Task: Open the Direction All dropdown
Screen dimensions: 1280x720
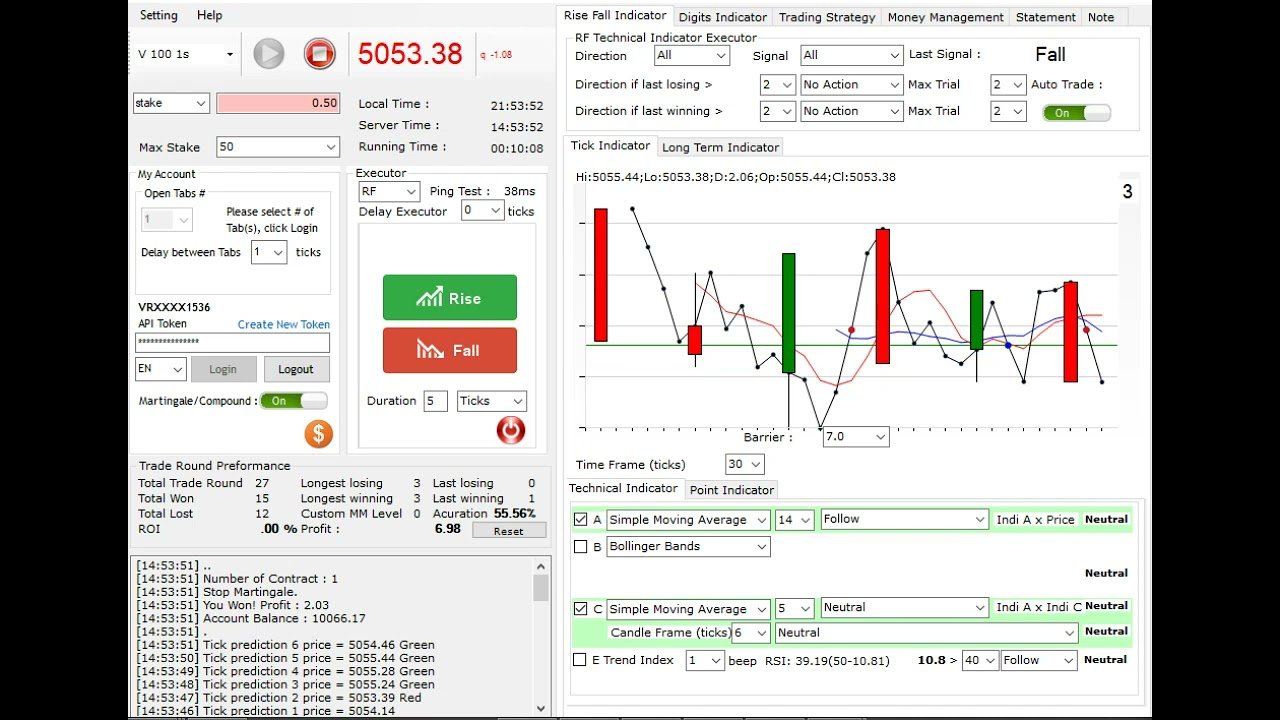Action: (x=693, y=55)
